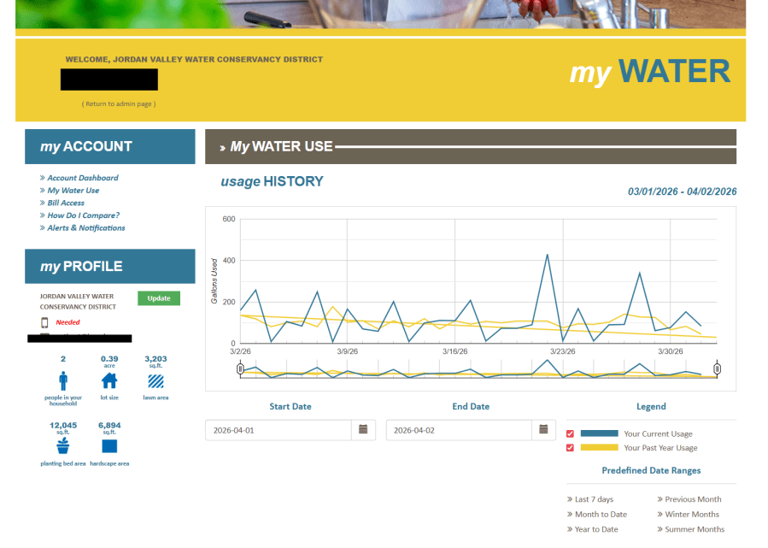
Task: Click the people in household person icon
Action: [63, 381]
